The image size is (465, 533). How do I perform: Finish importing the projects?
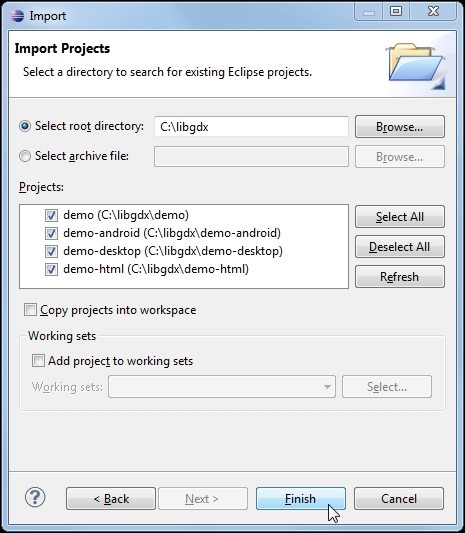301,499
